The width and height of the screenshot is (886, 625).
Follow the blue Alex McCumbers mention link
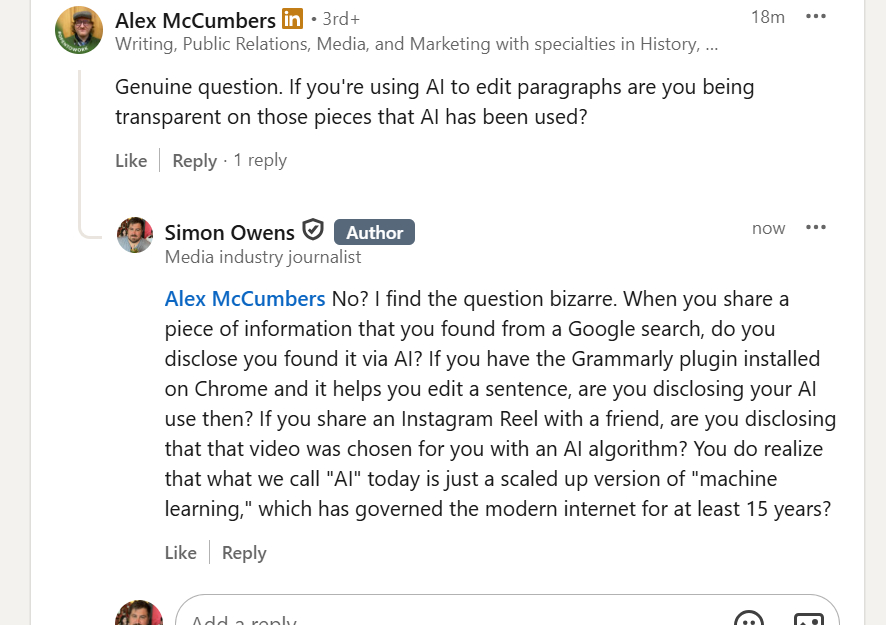245,299
